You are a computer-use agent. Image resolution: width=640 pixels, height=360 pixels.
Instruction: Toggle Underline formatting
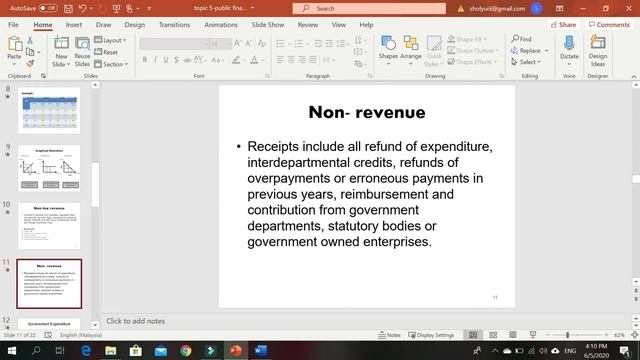click(166, 60)
